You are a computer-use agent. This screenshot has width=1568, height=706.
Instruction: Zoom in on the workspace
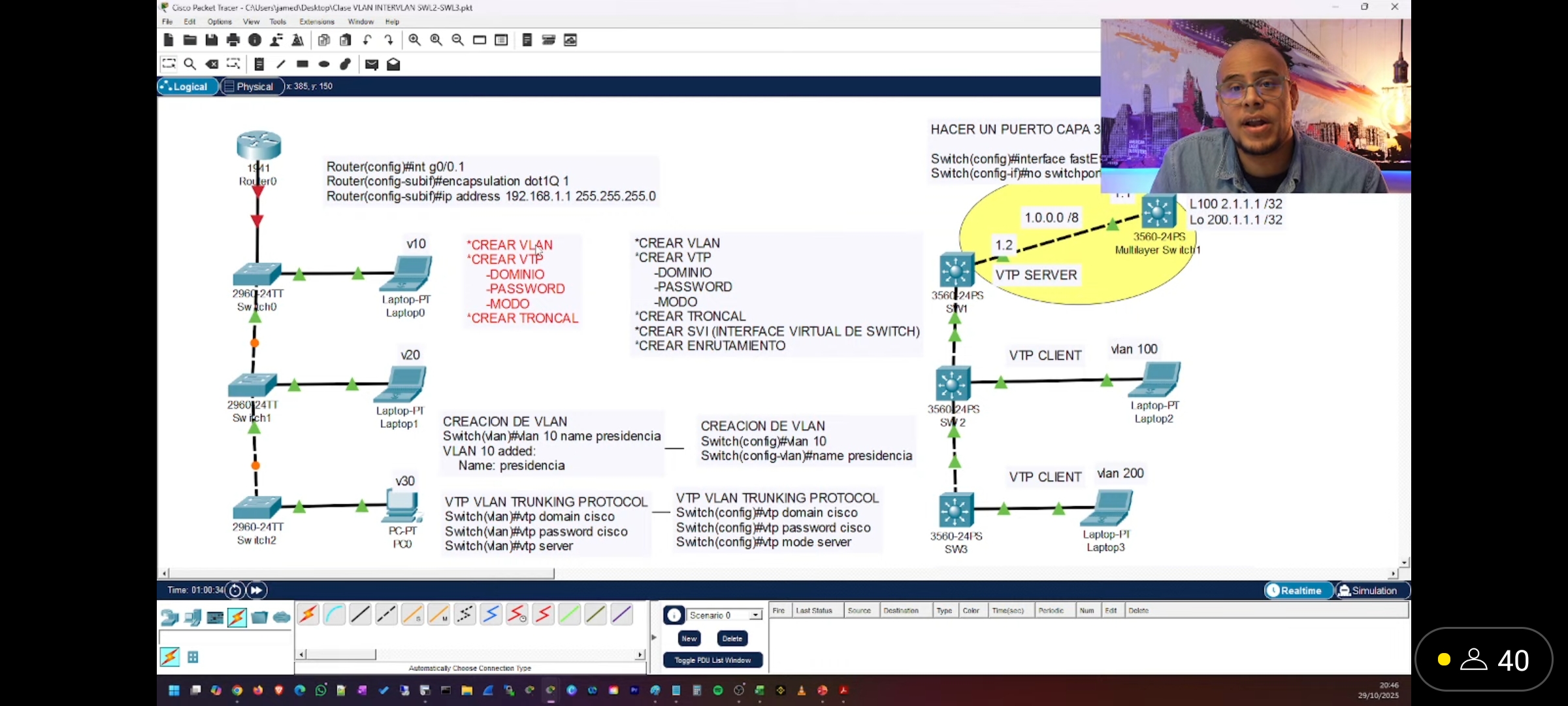coord(415,40)
